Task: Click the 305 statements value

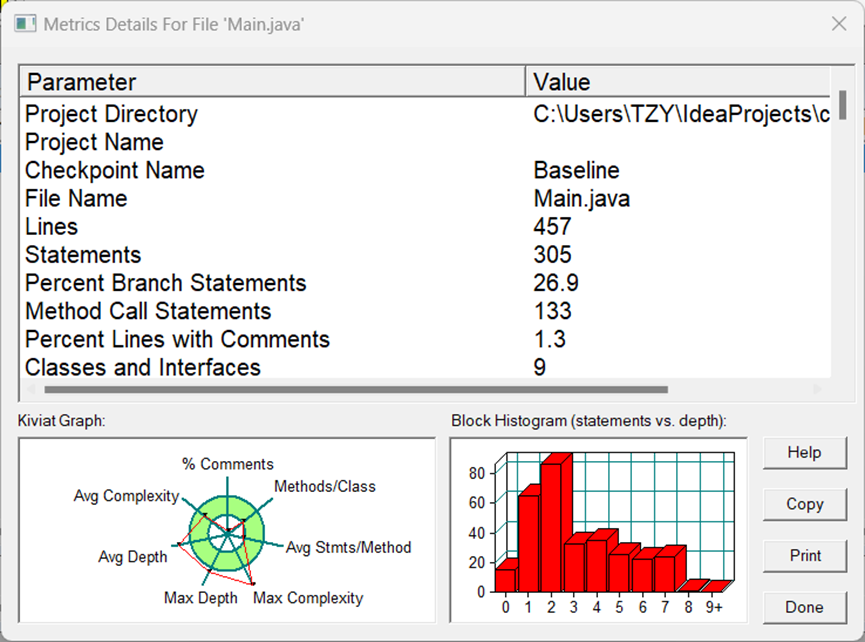Action: [x=552, y=255]
